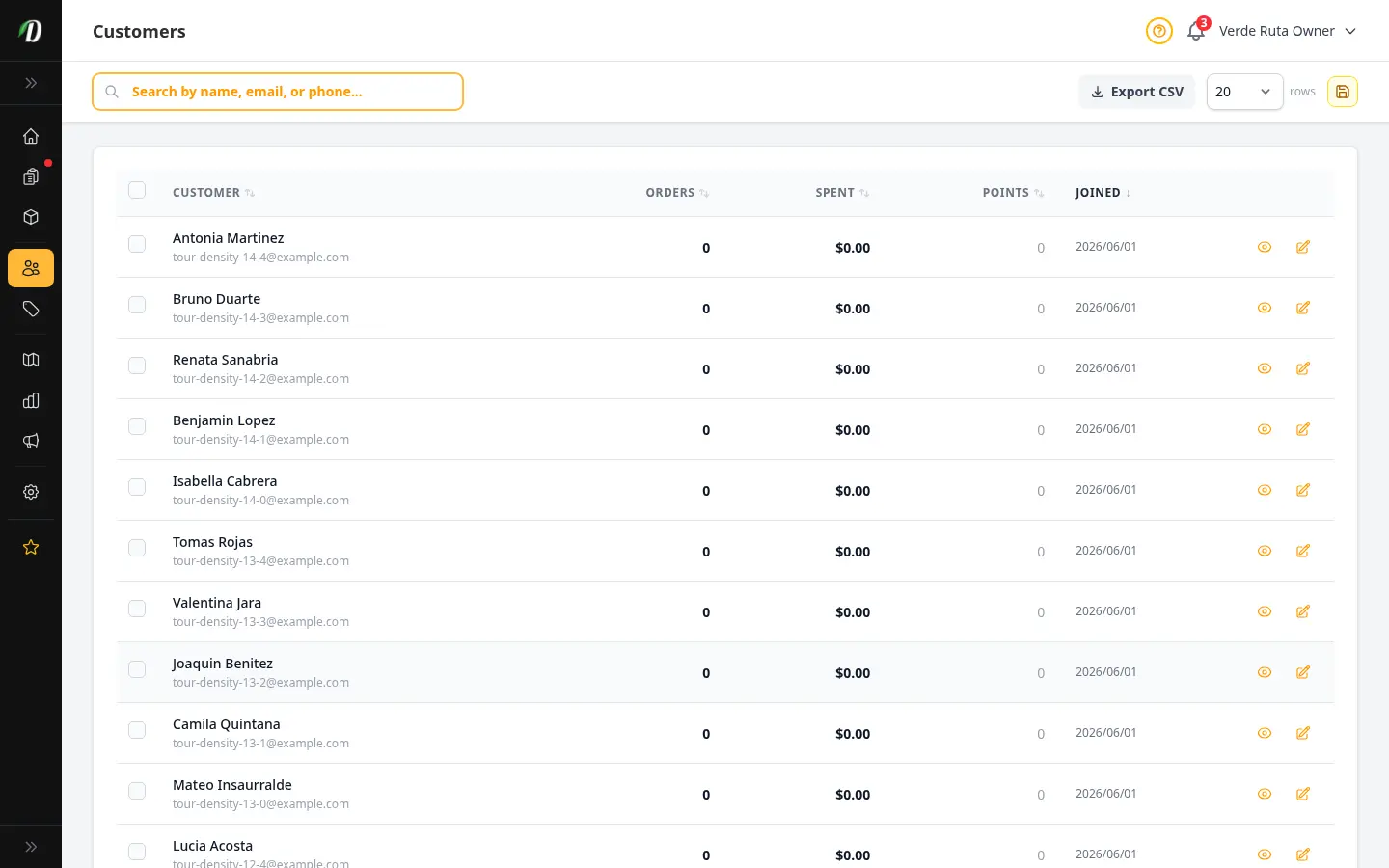1389x868 pixels.
Task: Edit customer Mateo Insaurralde
Action: coord(1303,794)
